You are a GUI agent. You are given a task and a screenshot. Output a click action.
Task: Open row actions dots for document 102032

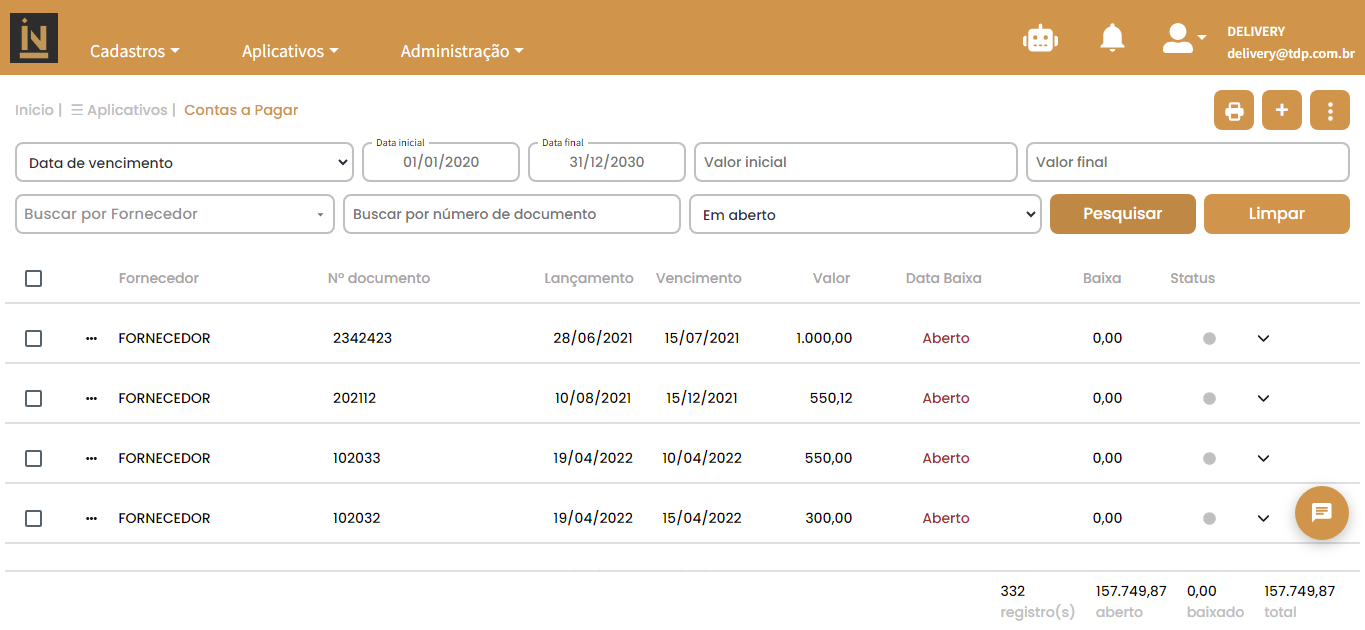92,519
